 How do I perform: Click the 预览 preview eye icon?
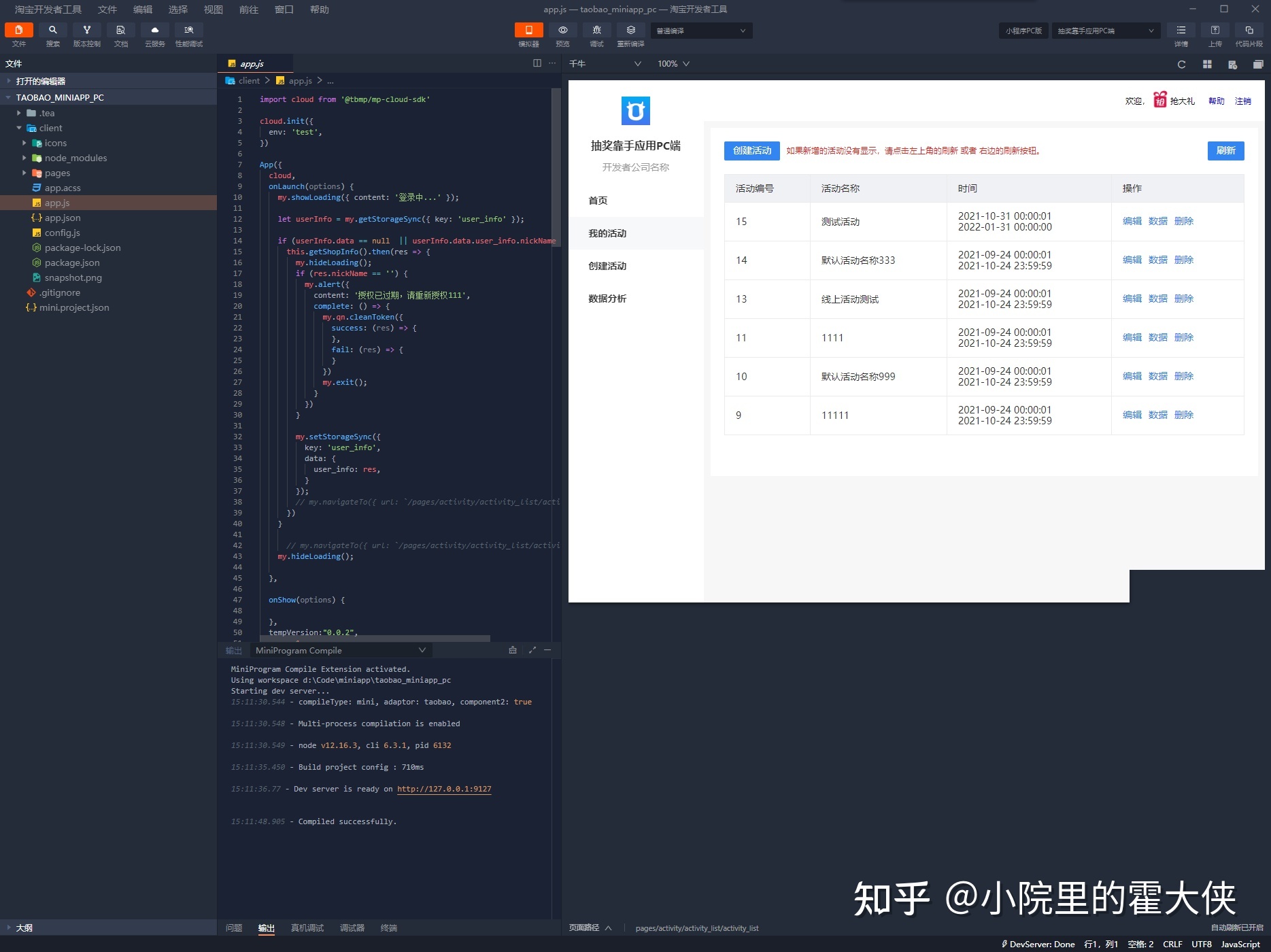[x=563, y=30]
